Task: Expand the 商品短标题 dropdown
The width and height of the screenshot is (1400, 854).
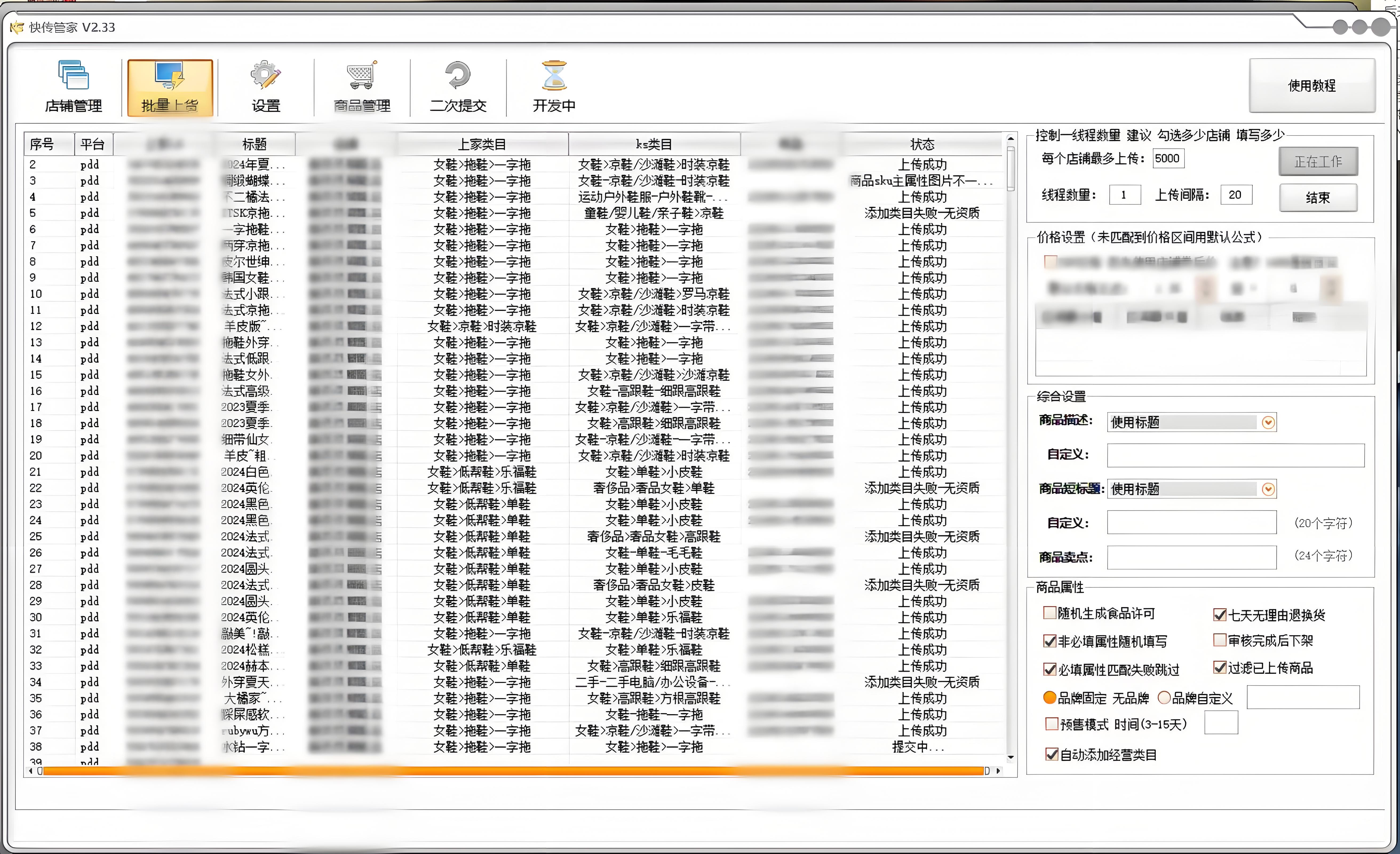Action: [x=1268, y=489]
